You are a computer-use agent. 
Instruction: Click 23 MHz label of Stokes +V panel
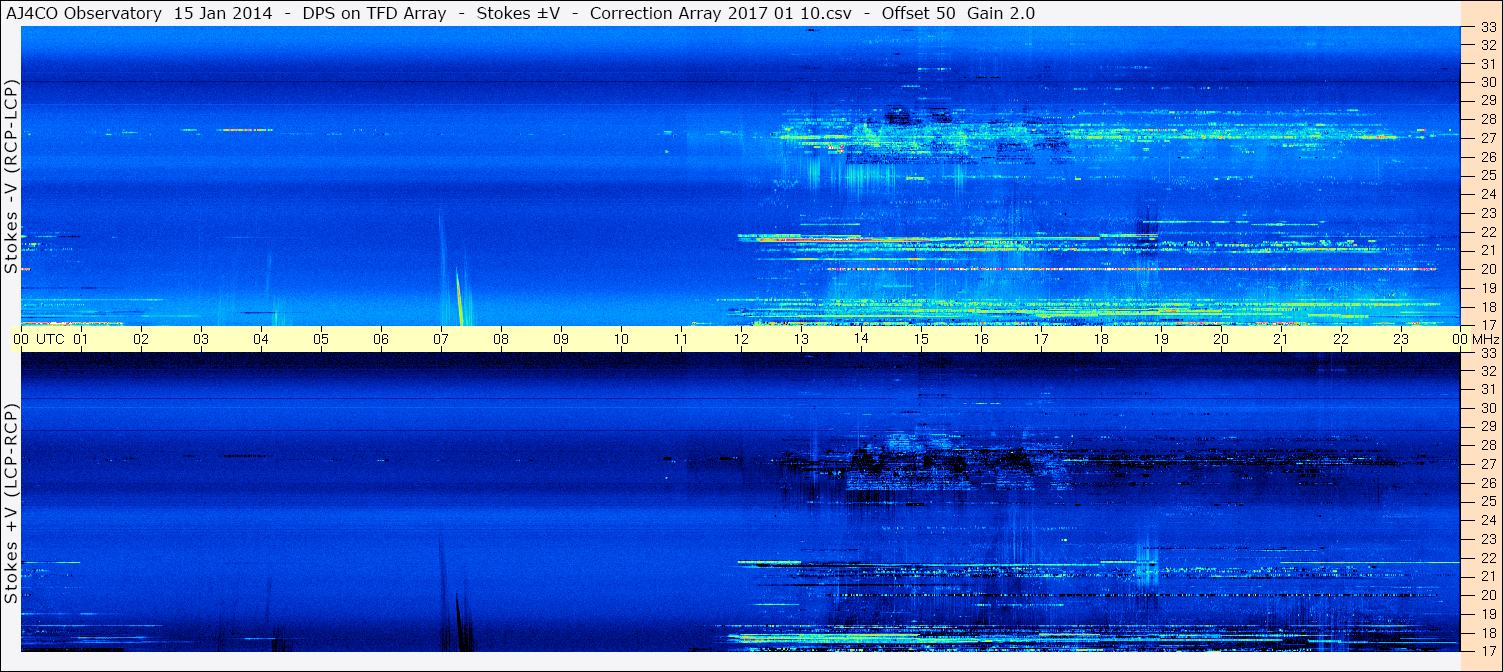click(x=1488, y=538)
